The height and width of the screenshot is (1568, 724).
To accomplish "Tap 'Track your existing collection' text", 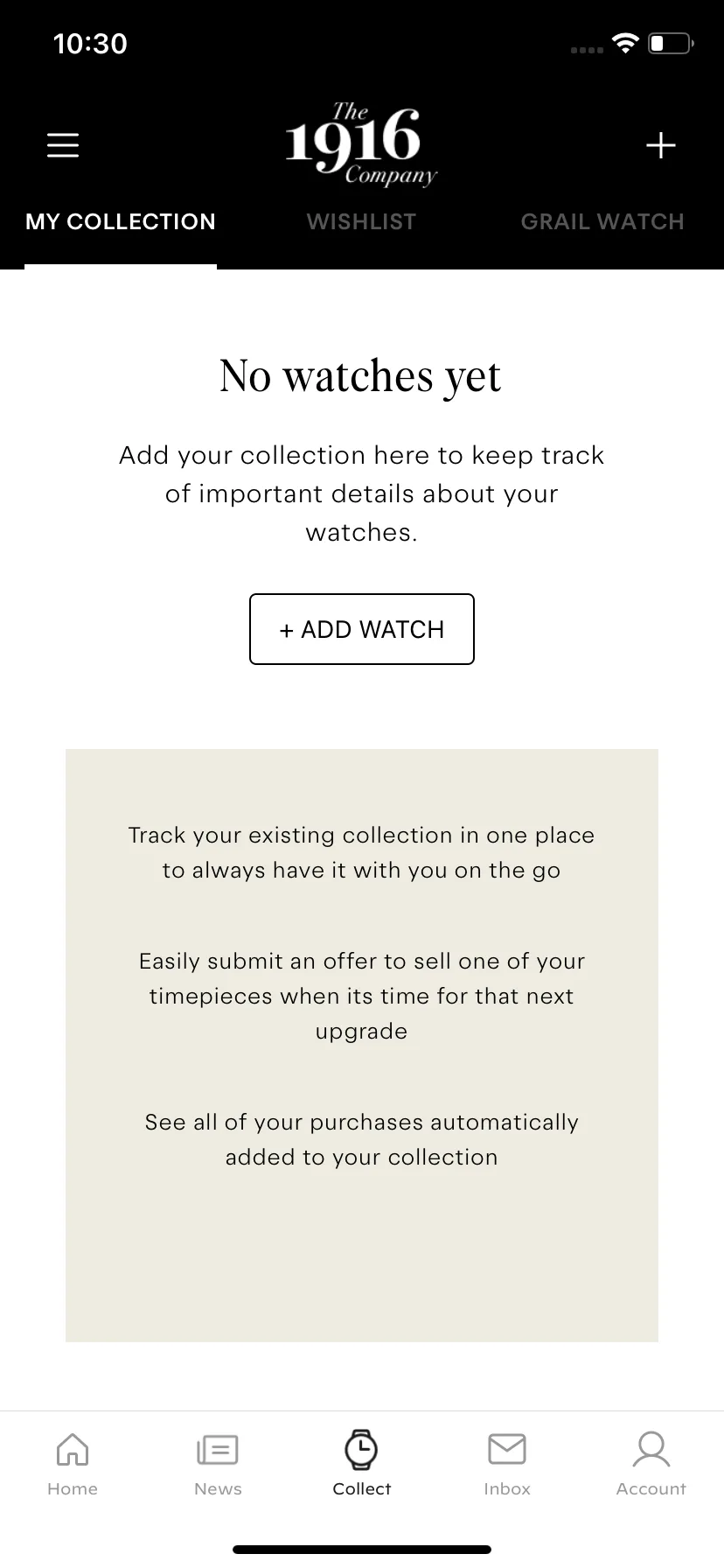I will 361,852.
